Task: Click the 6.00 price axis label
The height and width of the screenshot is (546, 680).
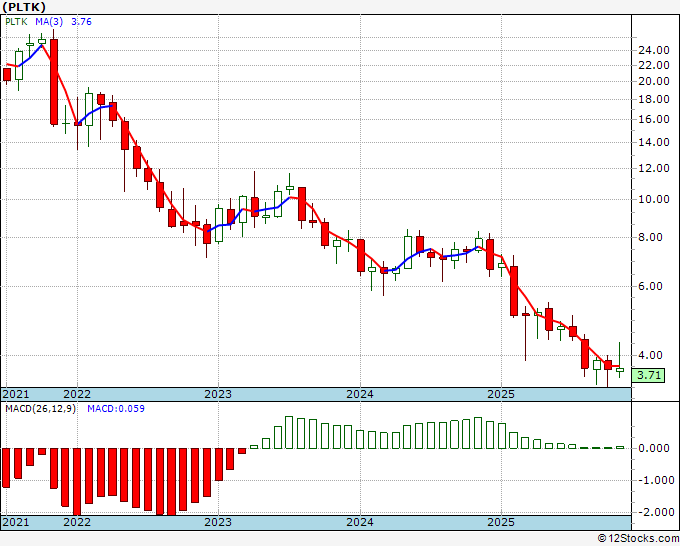Action: pyautogui.click(x=653, y=286)
